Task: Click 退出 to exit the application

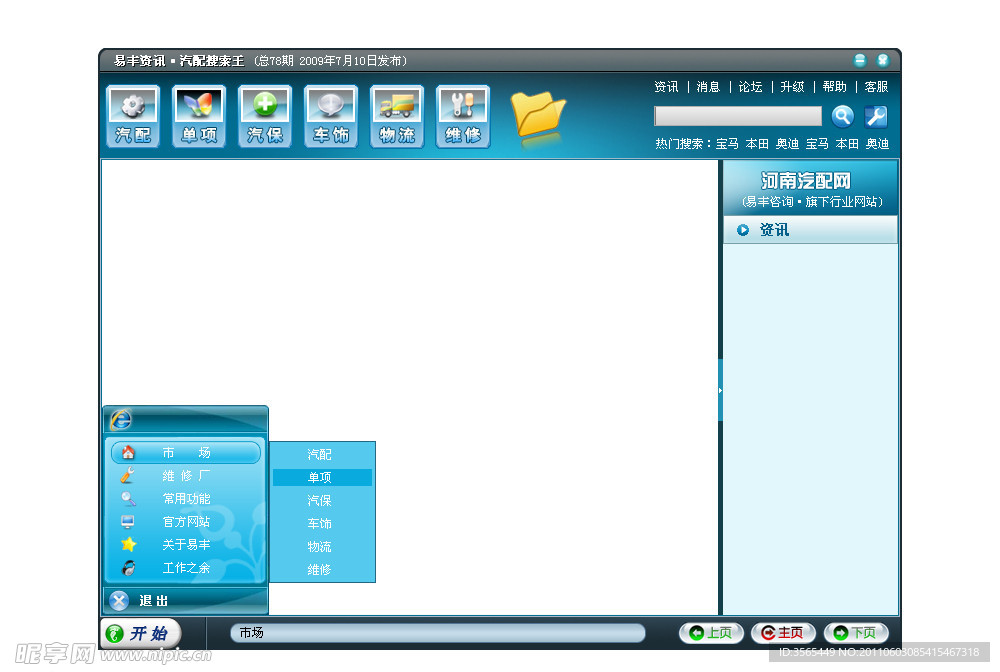Action: coord(185,601)
